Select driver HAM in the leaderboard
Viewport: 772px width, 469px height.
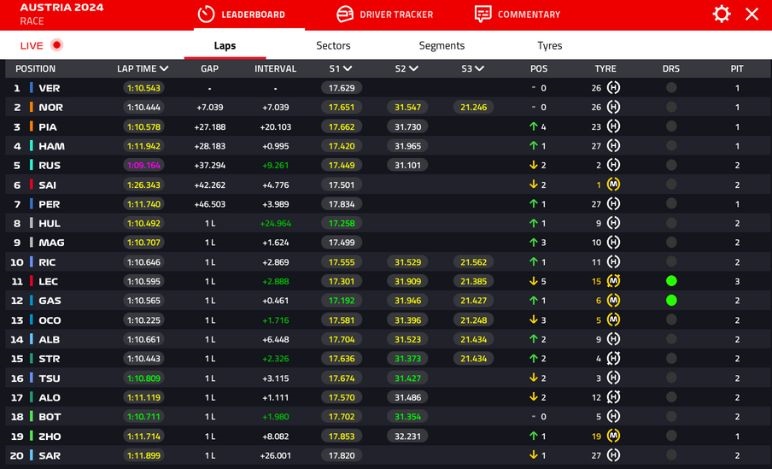[50, 146]
